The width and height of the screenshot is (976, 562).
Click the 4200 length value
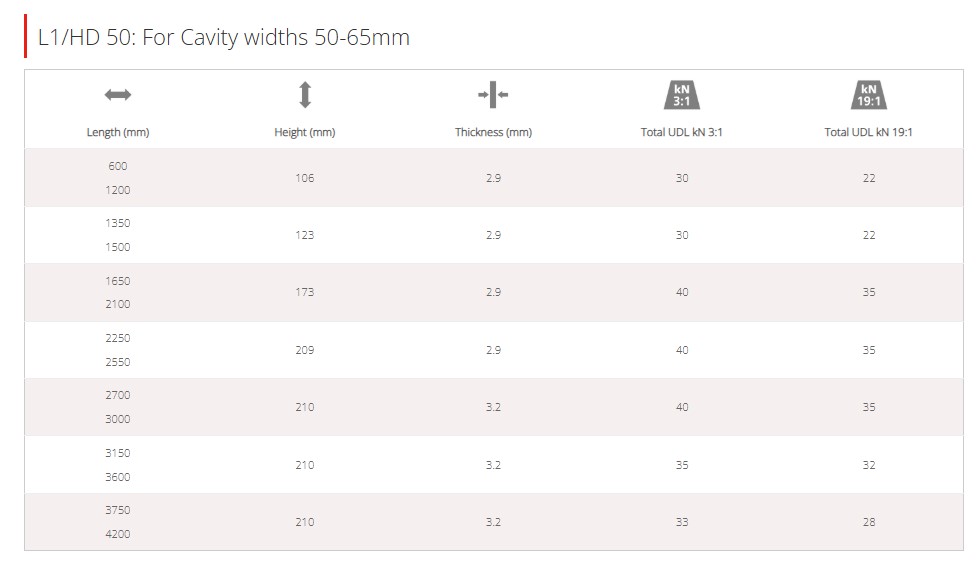pyautogui.click(x=118, y=534)
